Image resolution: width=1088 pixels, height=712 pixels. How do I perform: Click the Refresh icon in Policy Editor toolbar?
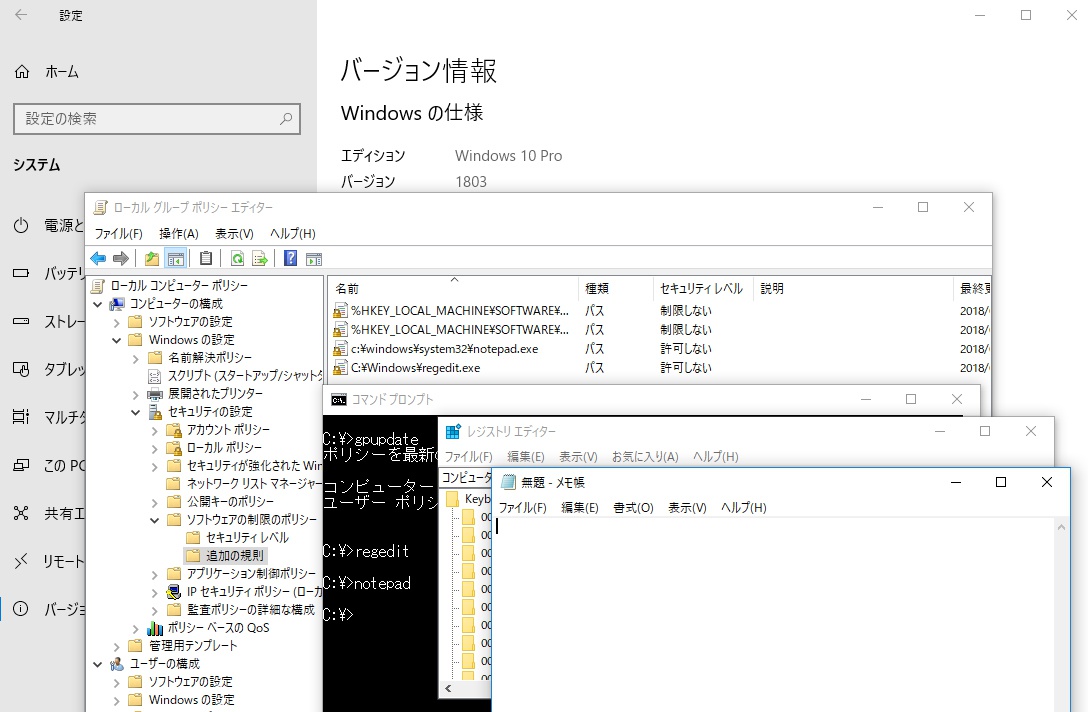coord(237,259)
